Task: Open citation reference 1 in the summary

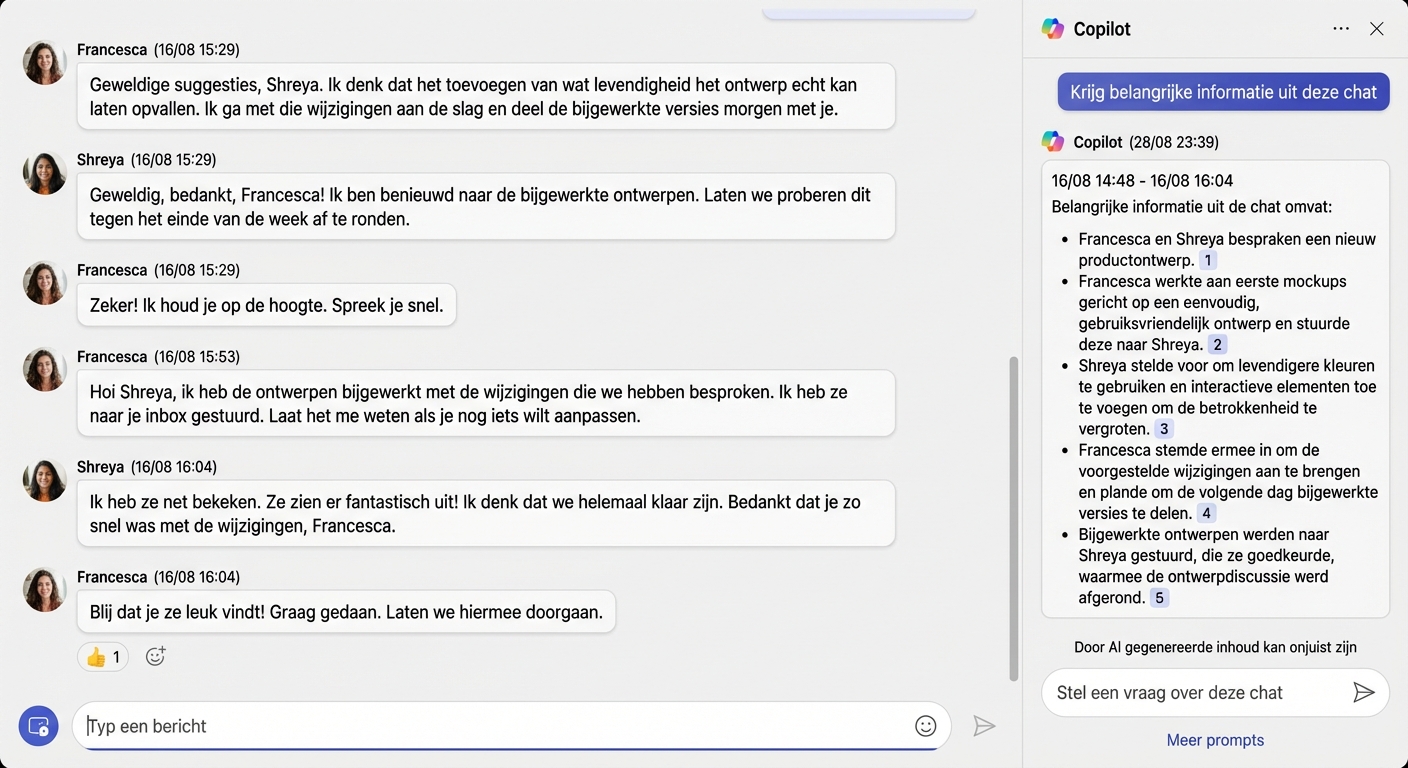Action: click(x=1207, y=259)
